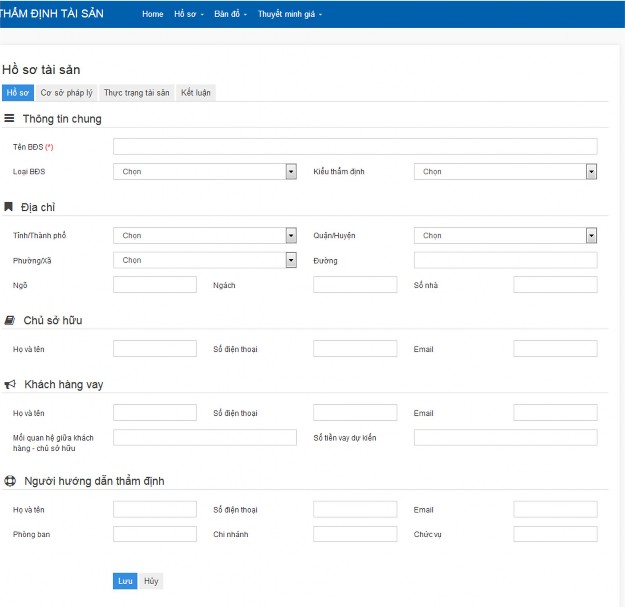The width and height of the screenshot is (625, 607).
Task: Go to Home in the navigation bar
Action: click(152, 15)
